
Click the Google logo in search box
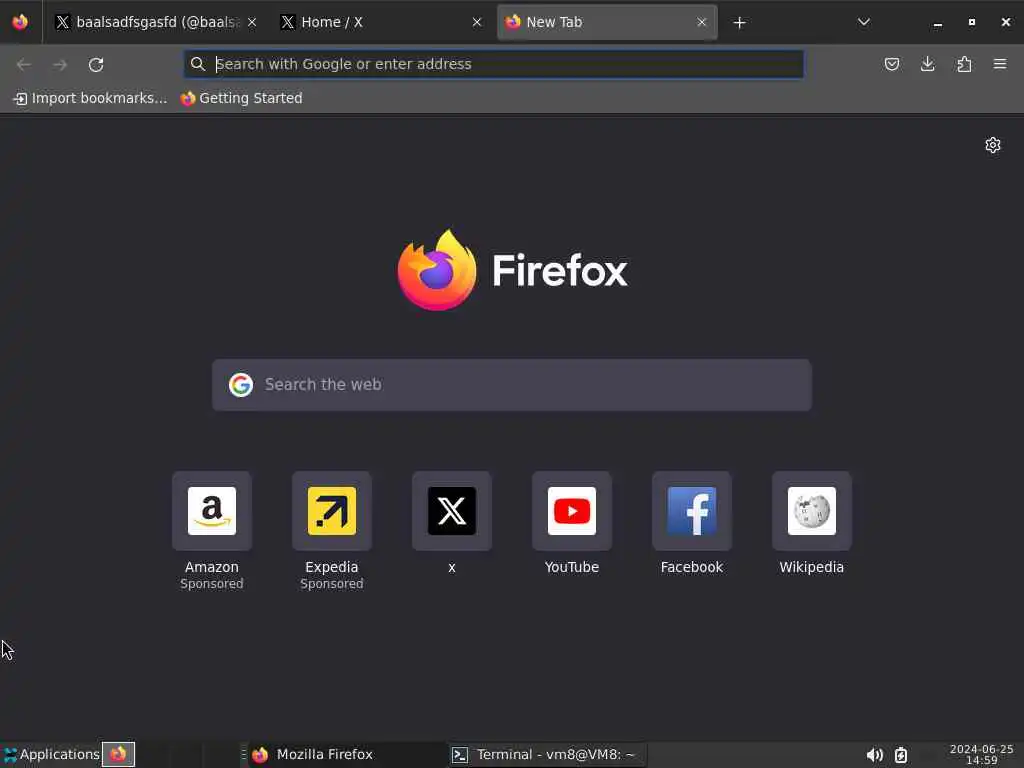241,385
